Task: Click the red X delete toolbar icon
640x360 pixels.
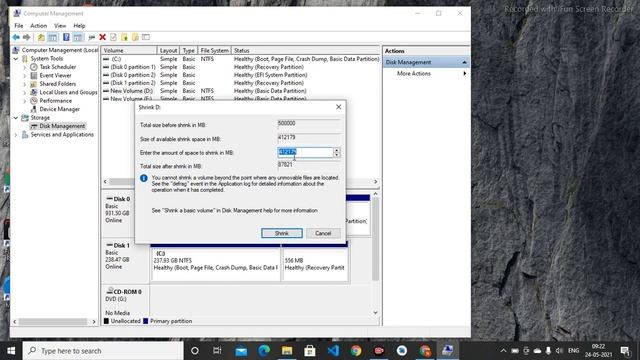Action: pyautogui.click(x=102, y=38)
